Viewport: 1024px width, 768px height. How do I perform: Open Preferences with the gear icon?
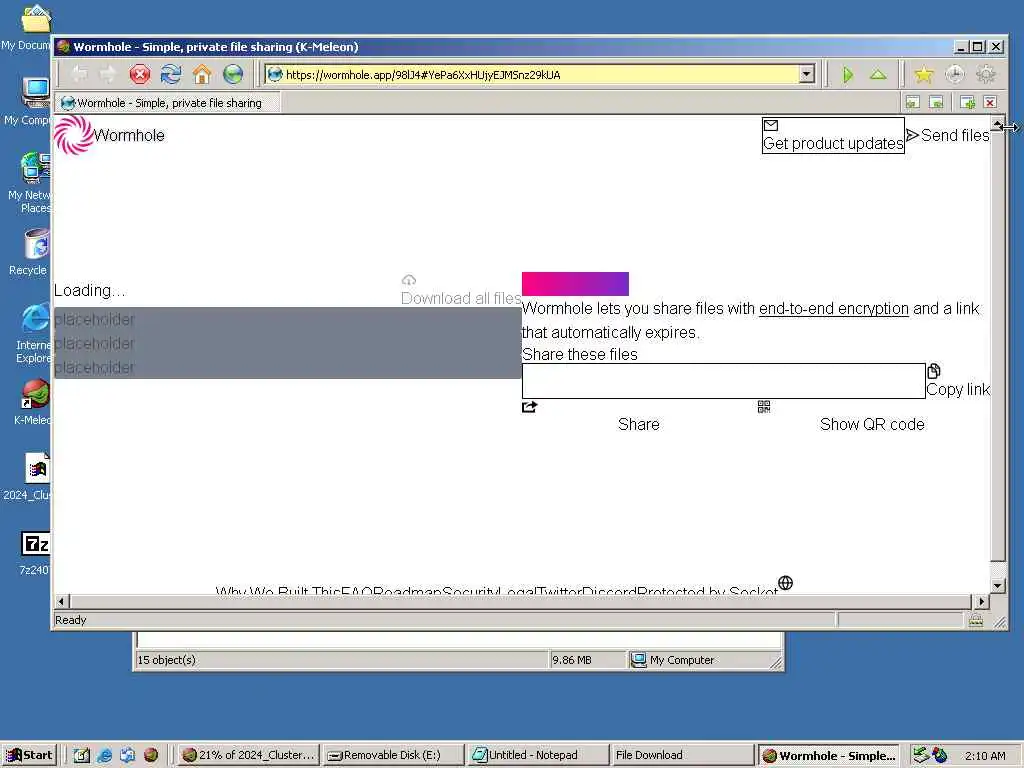click(986, 74)
